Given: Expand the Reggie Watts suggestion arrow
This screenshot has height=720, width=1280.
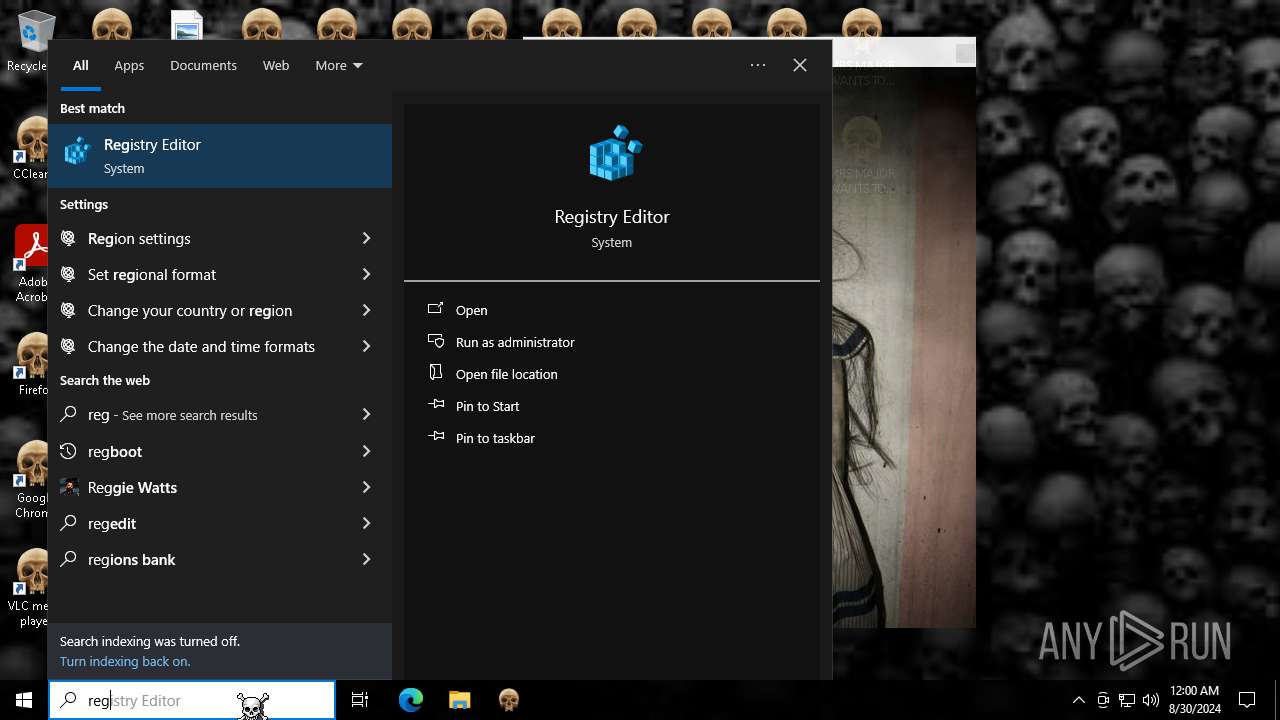Looking at the screenshot, I should tap(366, 487).
